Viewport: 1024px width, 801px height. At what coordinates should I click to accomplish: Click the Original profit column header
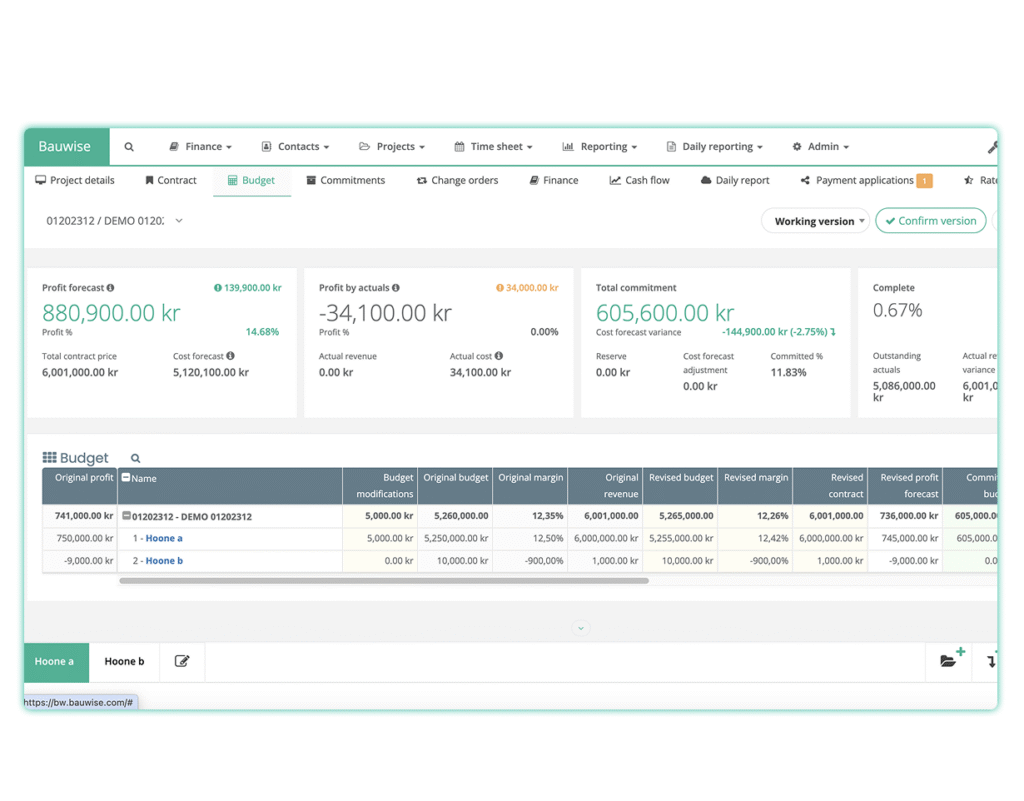pos(80,486)
